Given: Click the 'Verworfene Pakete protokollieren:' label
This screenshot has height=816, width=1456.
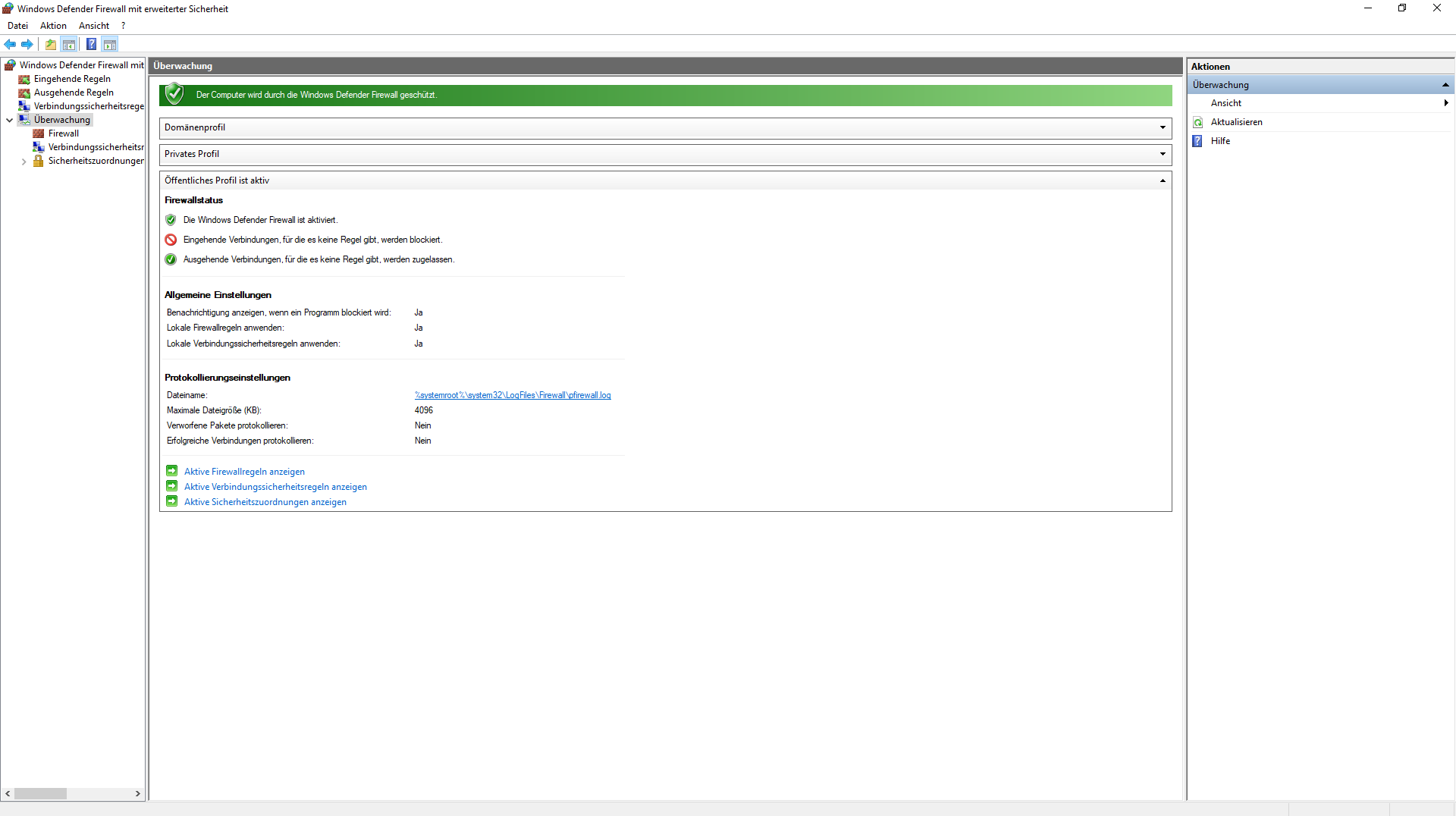Looking at the screenshot, I should pos(227,425).
